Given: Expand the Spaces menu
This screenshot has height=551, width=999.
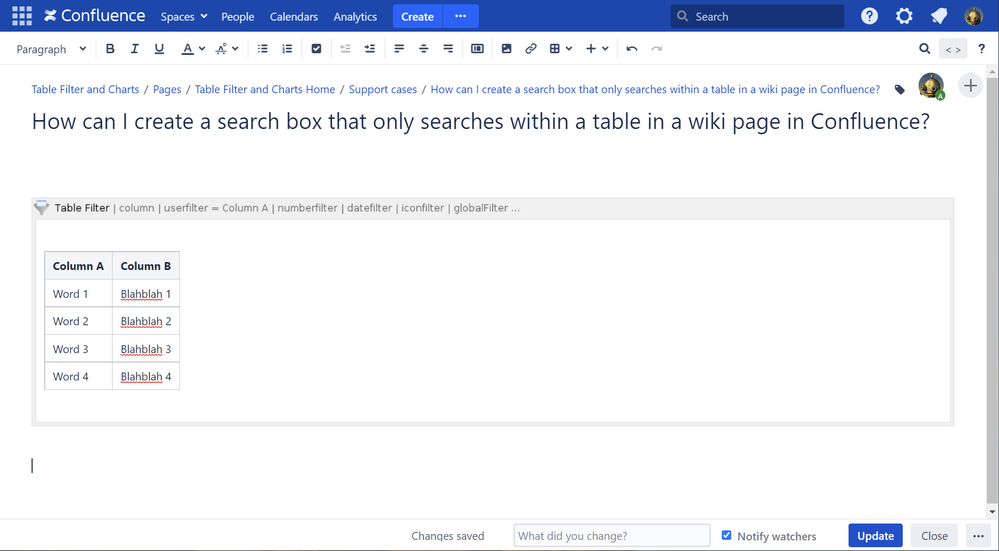Looking at the screenshot, I should (184, 17).
